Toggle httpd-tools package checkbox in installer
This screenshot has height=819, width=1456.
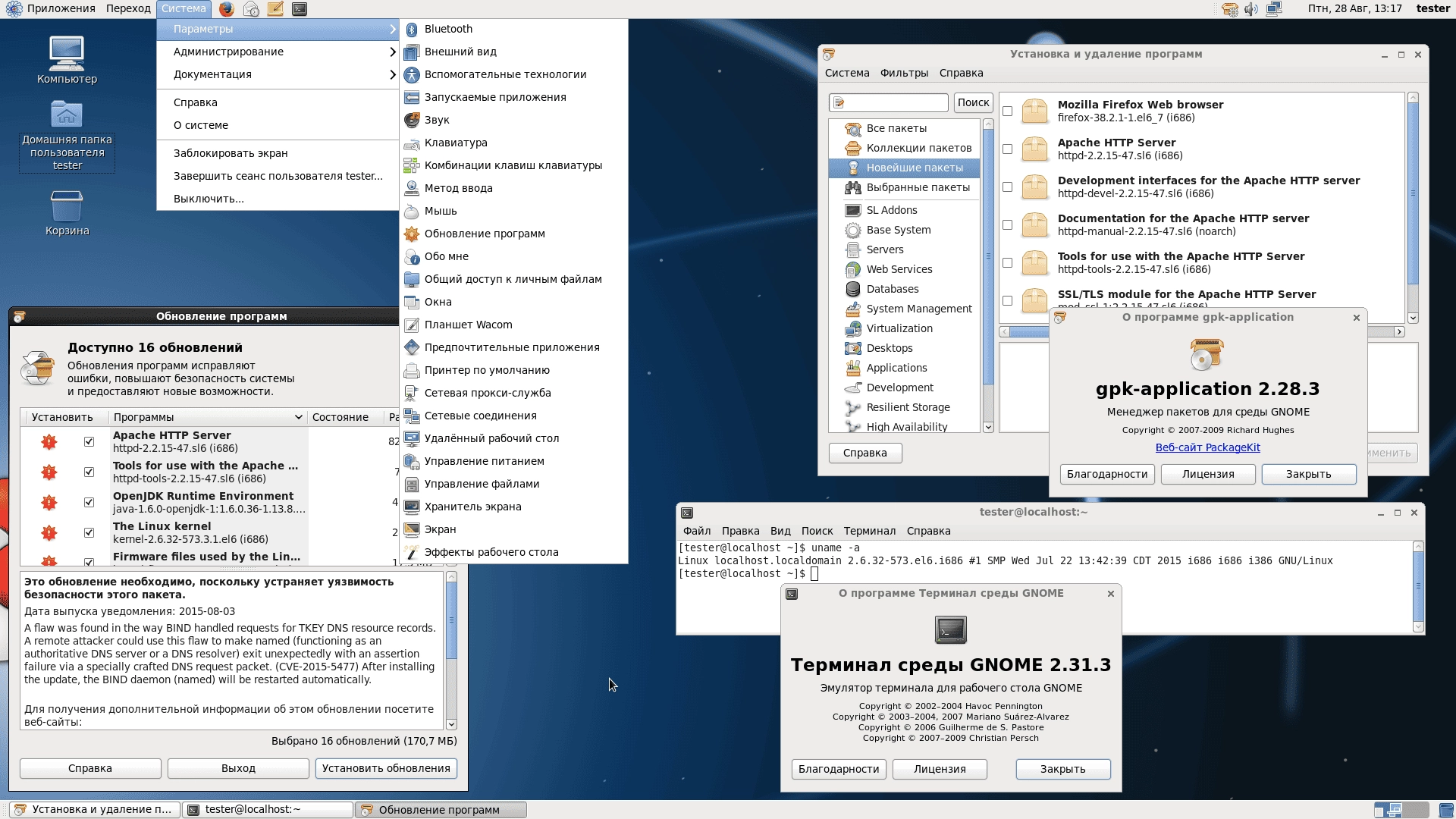pos(1007,263)
